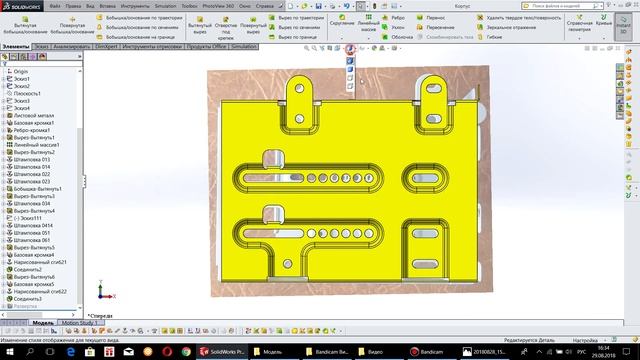Expand the Листовой металл feature node
640x360 pixels.
tap(3, 116)
